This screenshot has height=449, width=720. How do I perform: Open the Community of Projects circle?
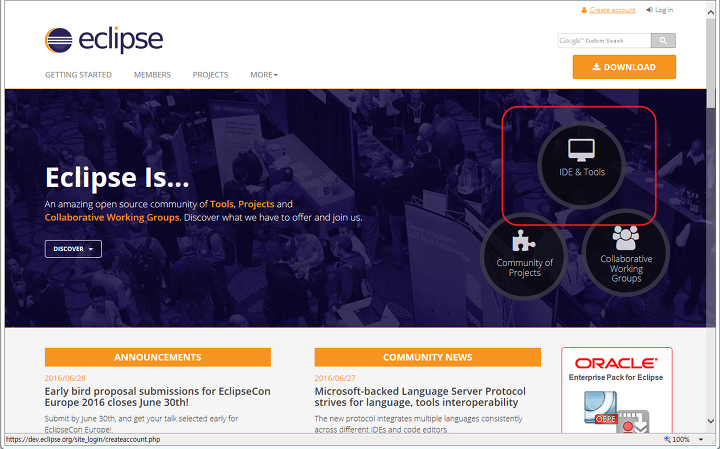(x=524, y=256)
